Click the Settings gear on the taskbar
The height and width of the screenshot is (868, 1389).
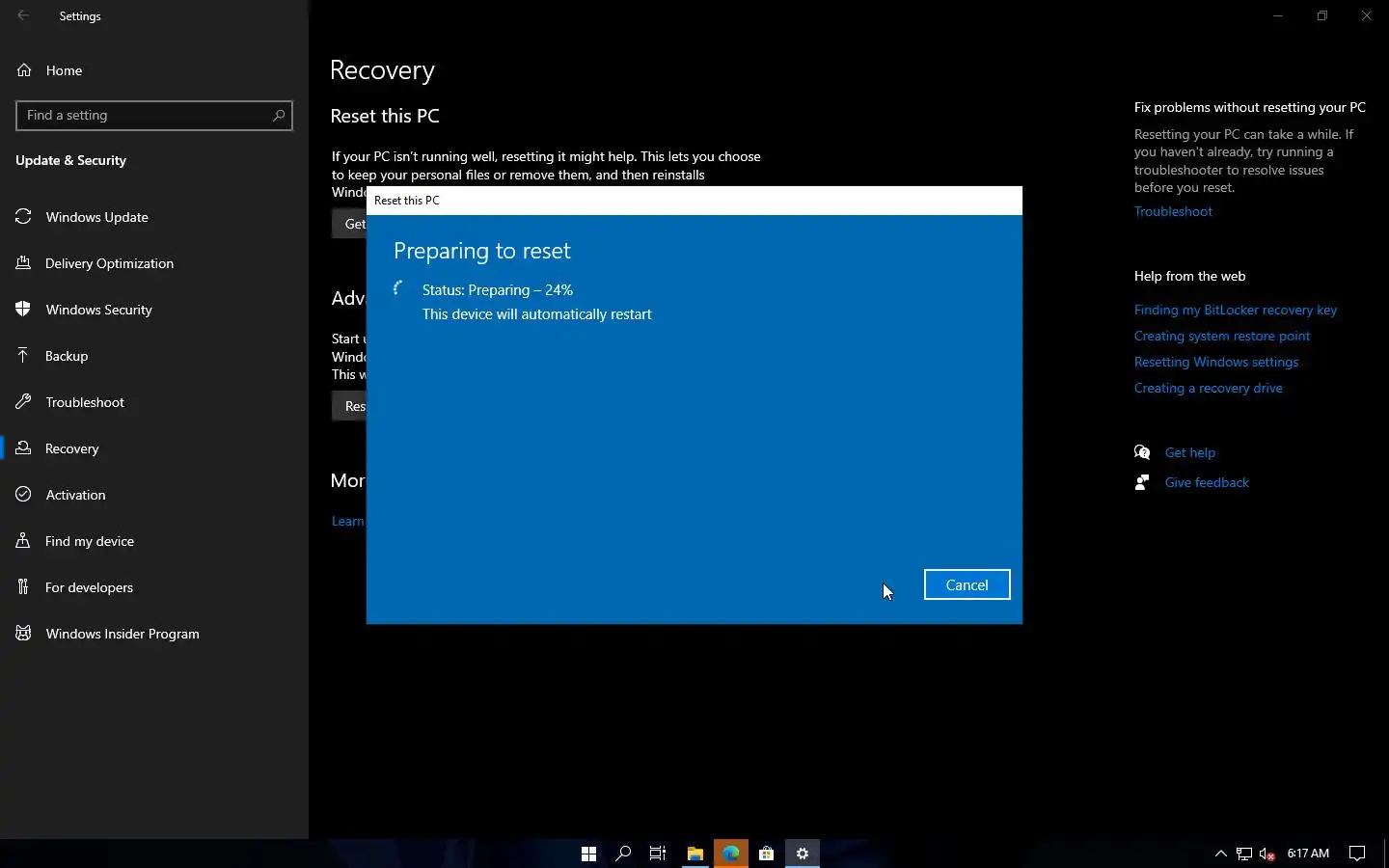(x=803, y=853)
